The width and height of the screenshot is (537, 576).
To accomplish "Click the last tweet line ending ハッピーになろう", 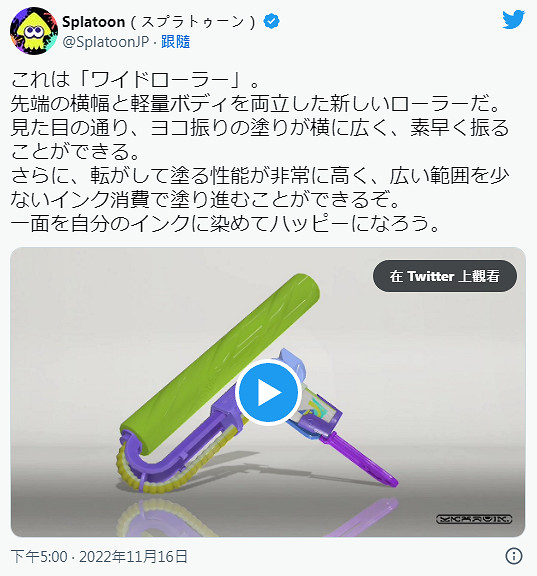I will tap(225, 224).
